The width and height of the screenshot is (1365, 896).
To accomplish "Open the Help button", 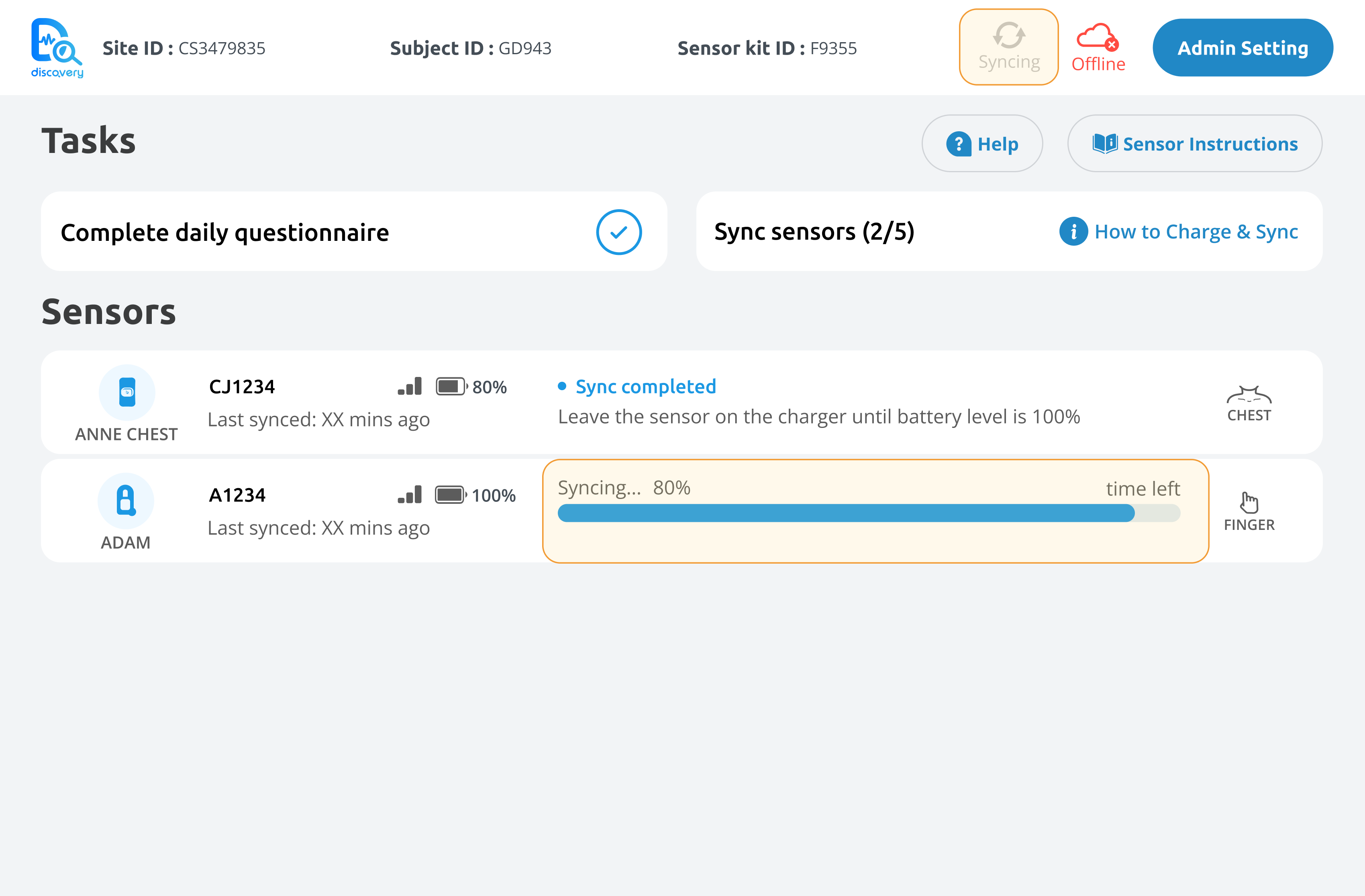I will pos(982,143).
